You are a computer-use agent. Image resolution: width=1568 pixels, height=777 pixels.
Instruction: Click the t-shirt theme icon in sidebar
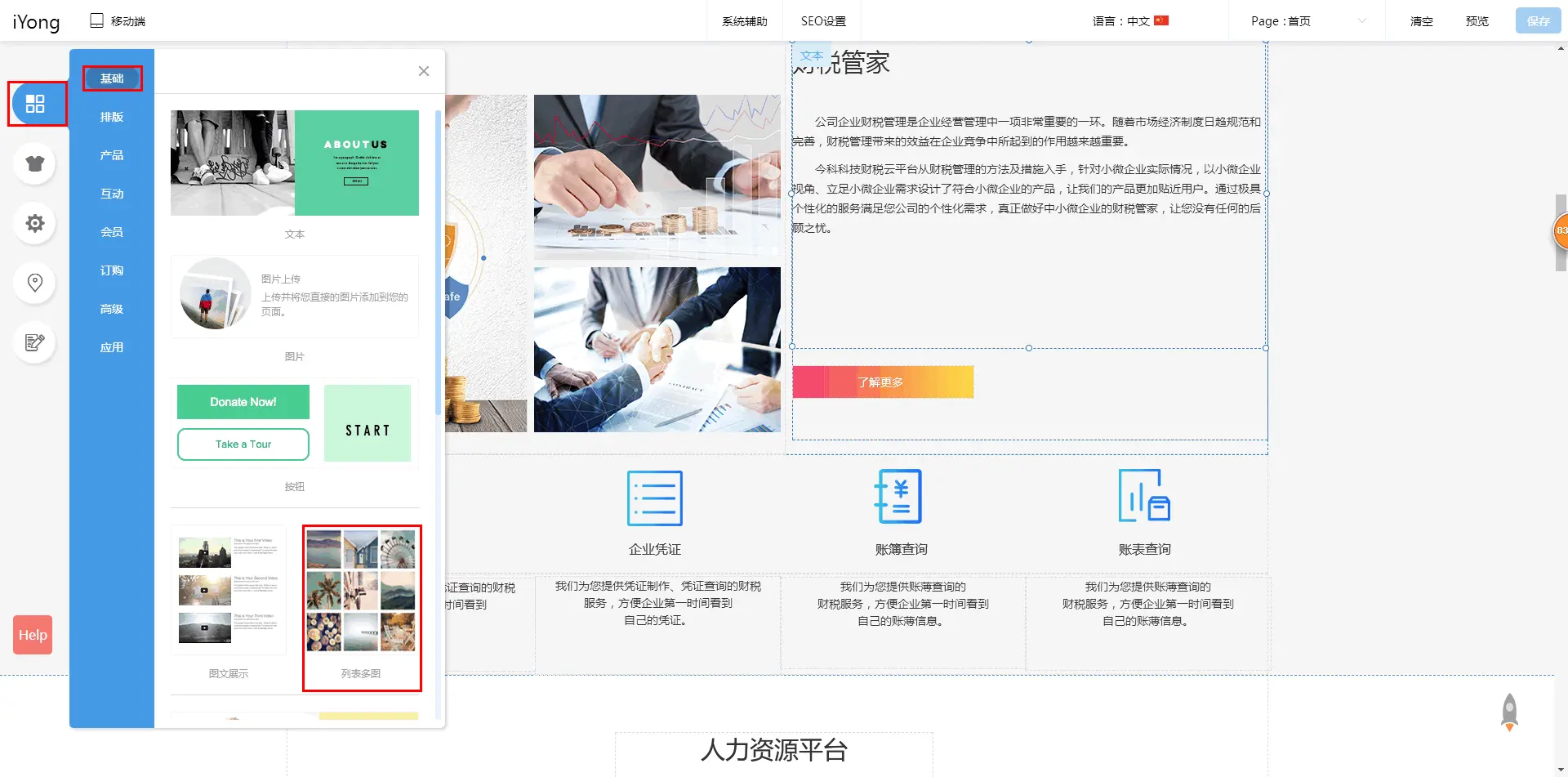coord(34,163)
